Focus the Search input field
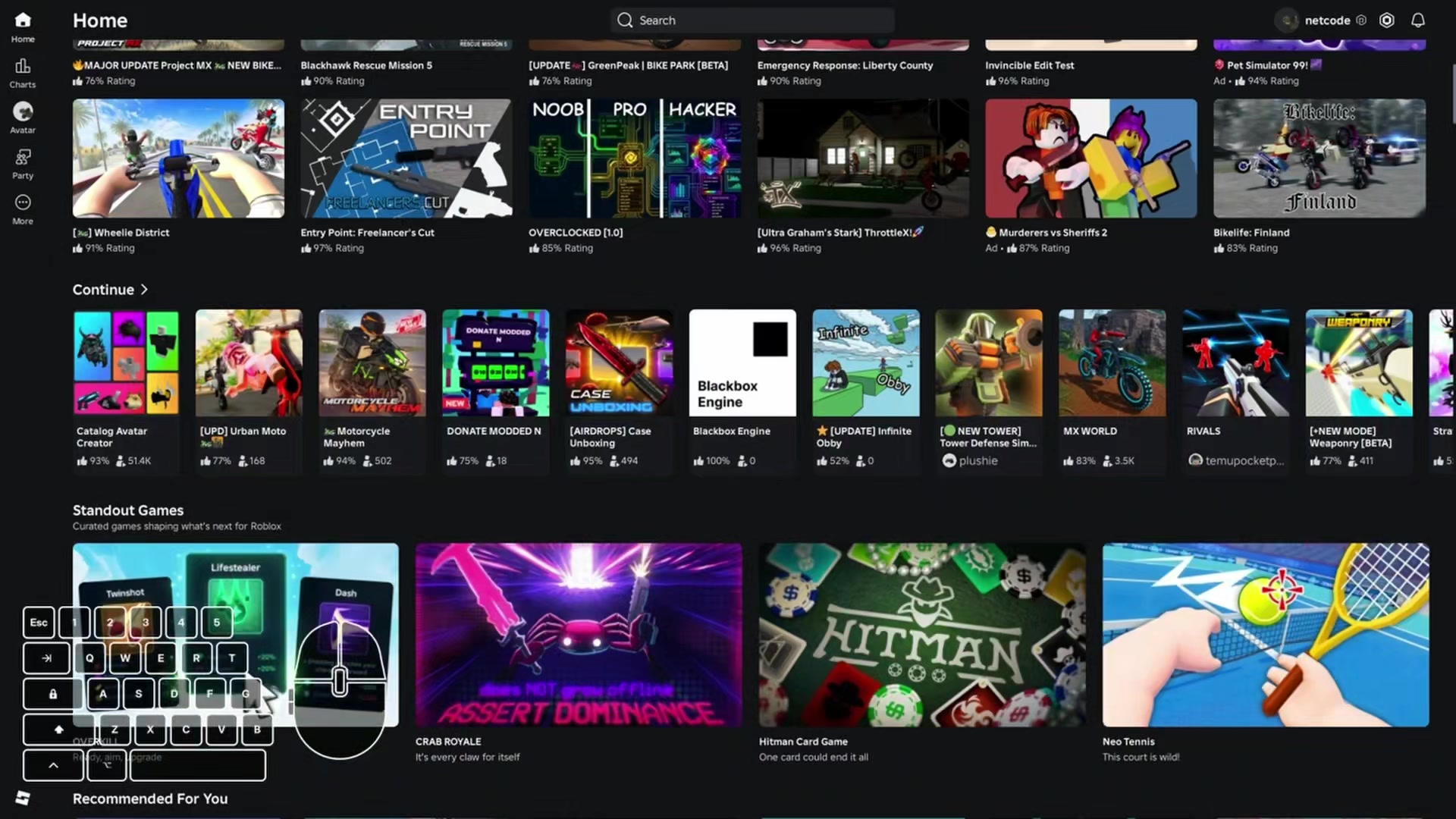1456x819 pixels. point(752,20)
